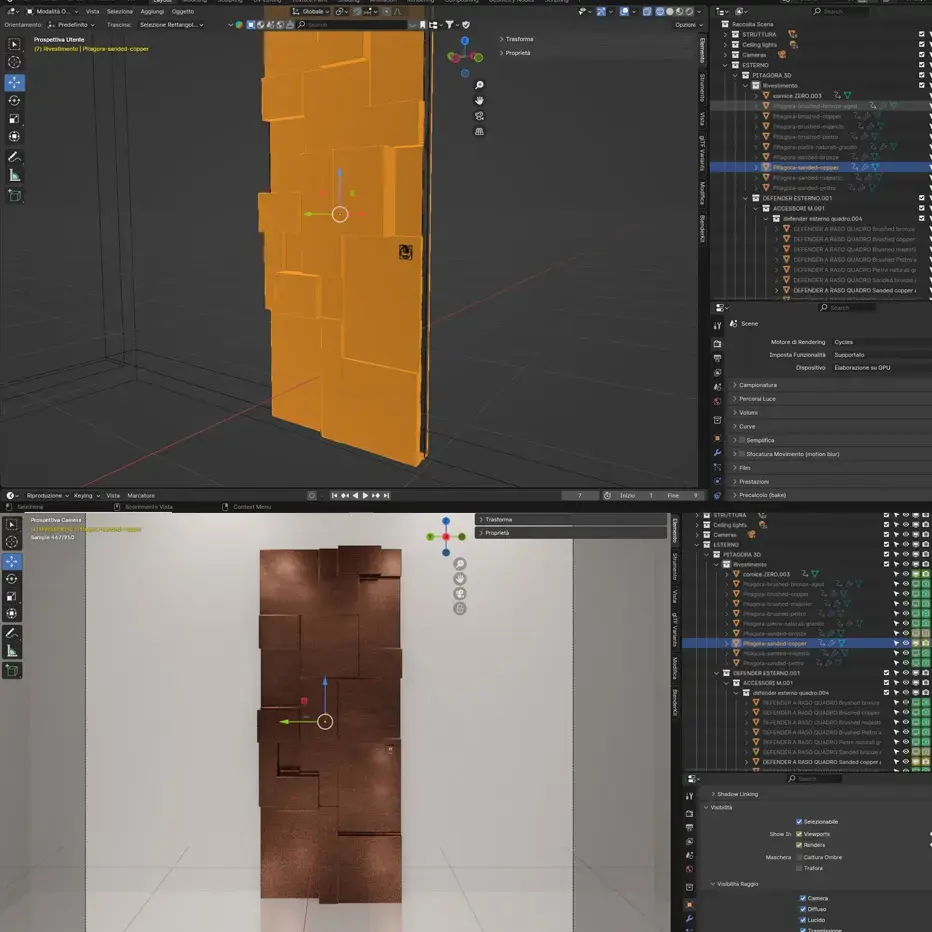Open the Seleziona menu in viewport header

(119, 11)
